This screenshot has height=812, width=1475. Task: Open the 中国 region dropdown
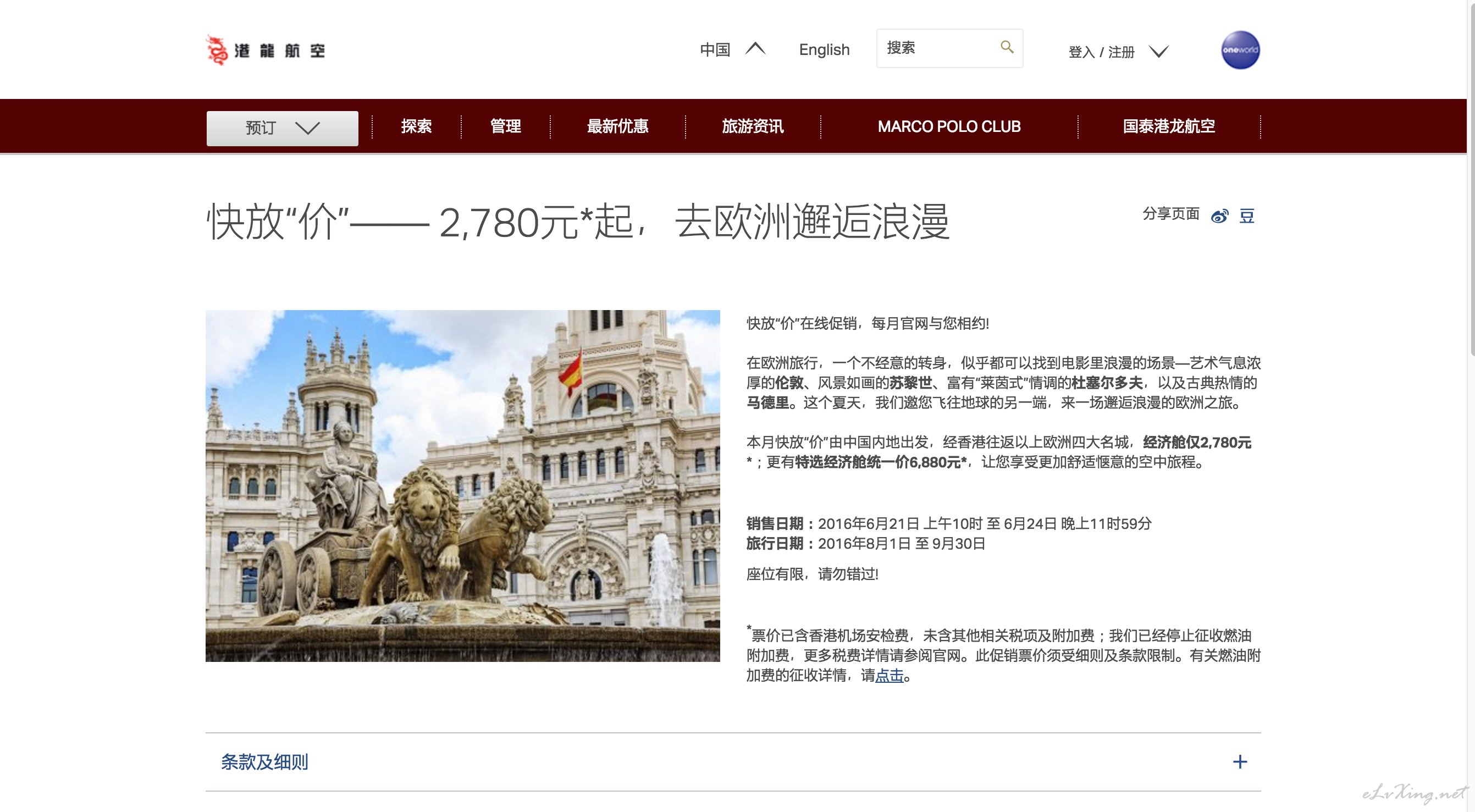732,49
